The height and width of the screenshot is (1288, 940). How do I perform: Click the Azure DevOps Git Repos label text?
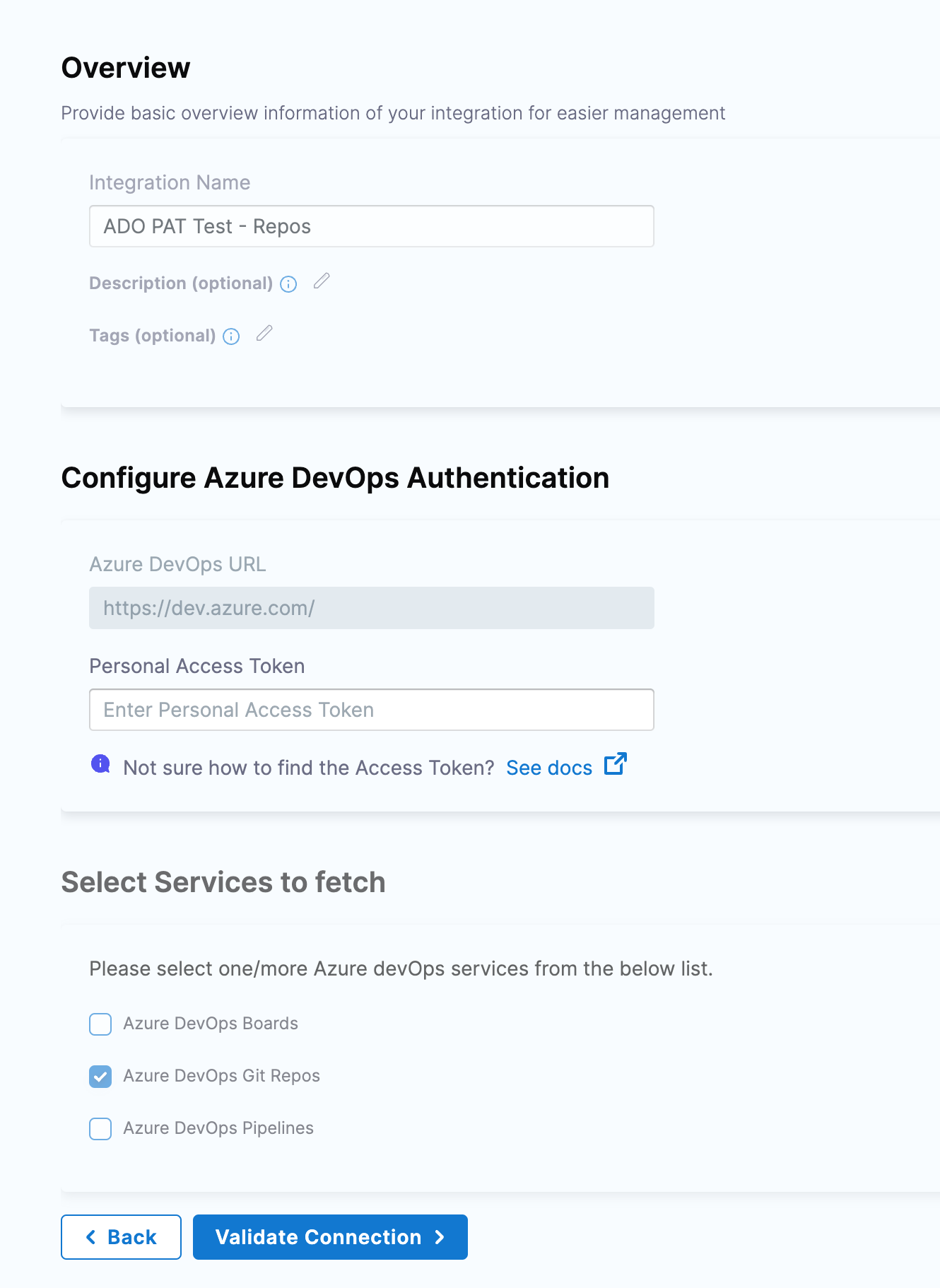(221, 1076)
